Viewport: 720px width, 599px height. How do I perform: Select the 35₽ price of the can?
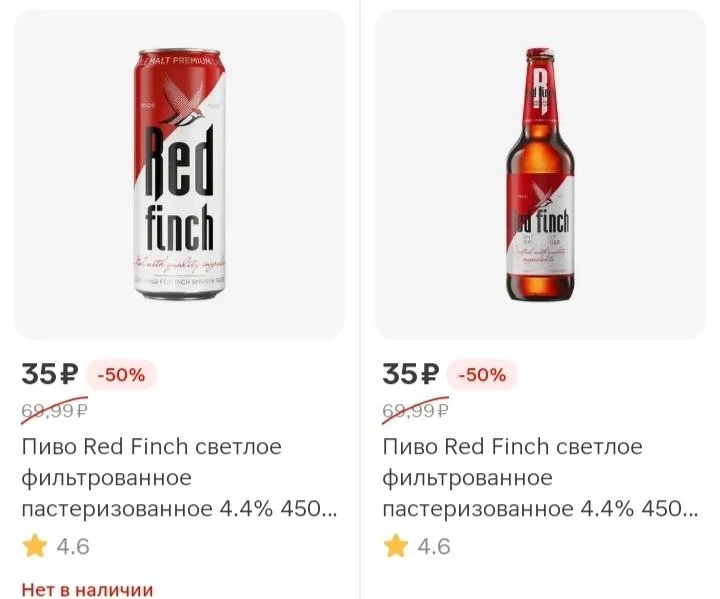50,374
